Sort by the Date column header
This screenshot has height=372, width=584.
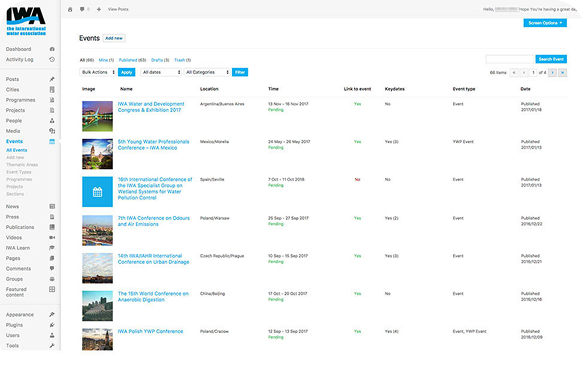coord(525,89)
